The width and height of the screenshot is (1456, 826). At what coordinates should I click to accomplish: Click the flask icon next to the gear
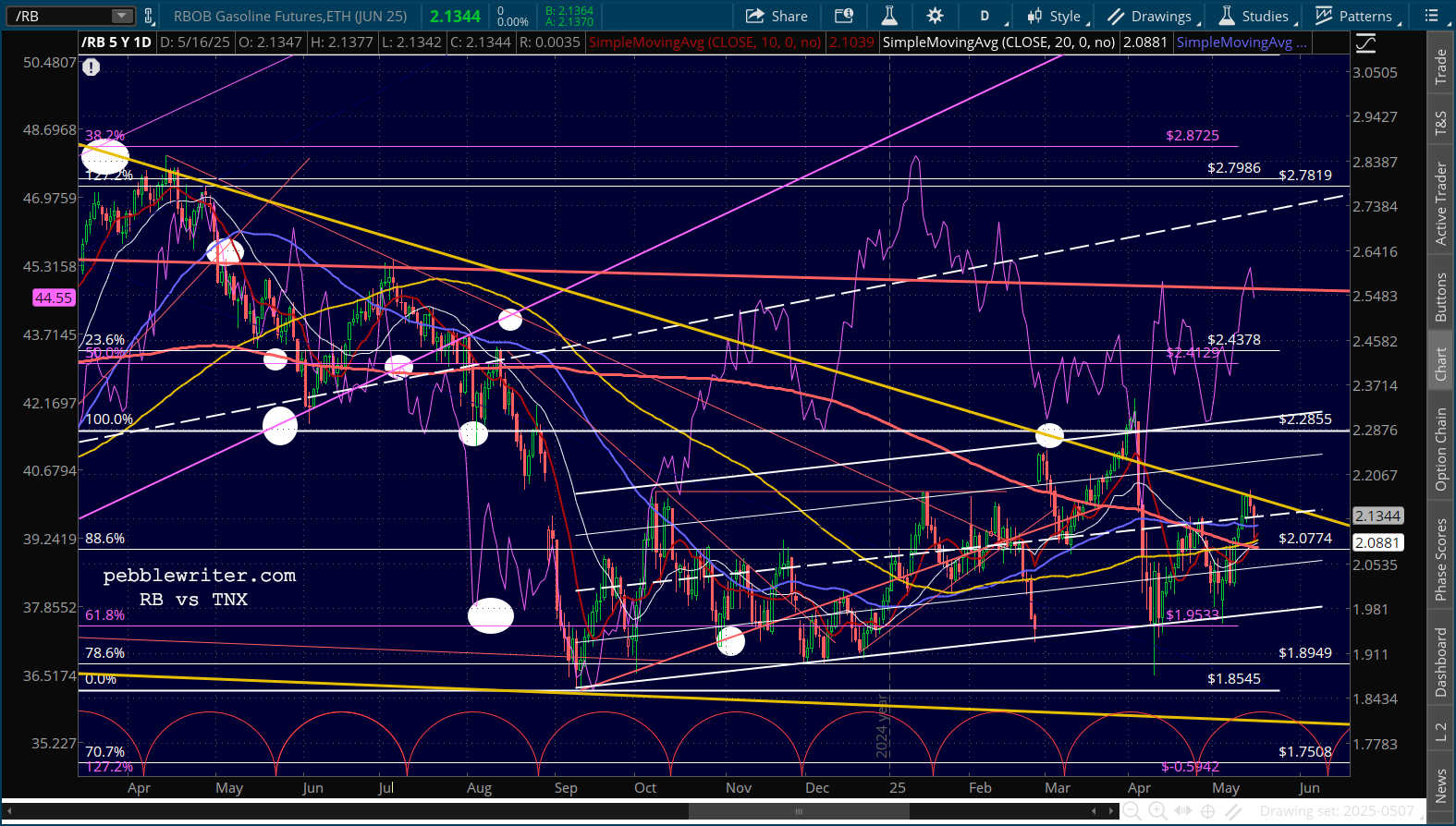coord(889,16)
